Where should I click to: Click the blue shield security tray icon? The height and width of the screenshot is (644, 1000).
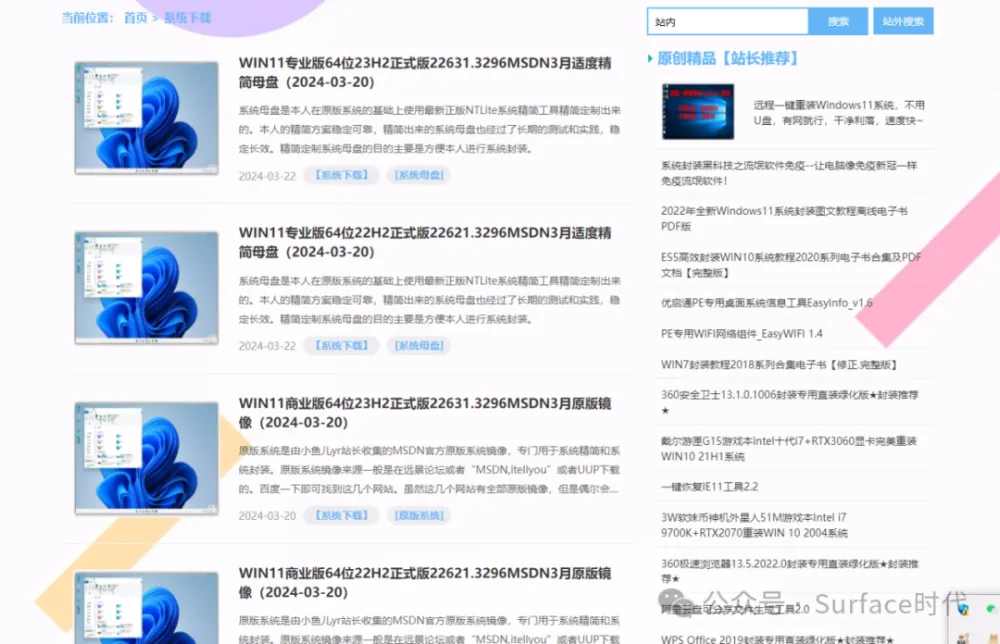(x=962, y=609)
